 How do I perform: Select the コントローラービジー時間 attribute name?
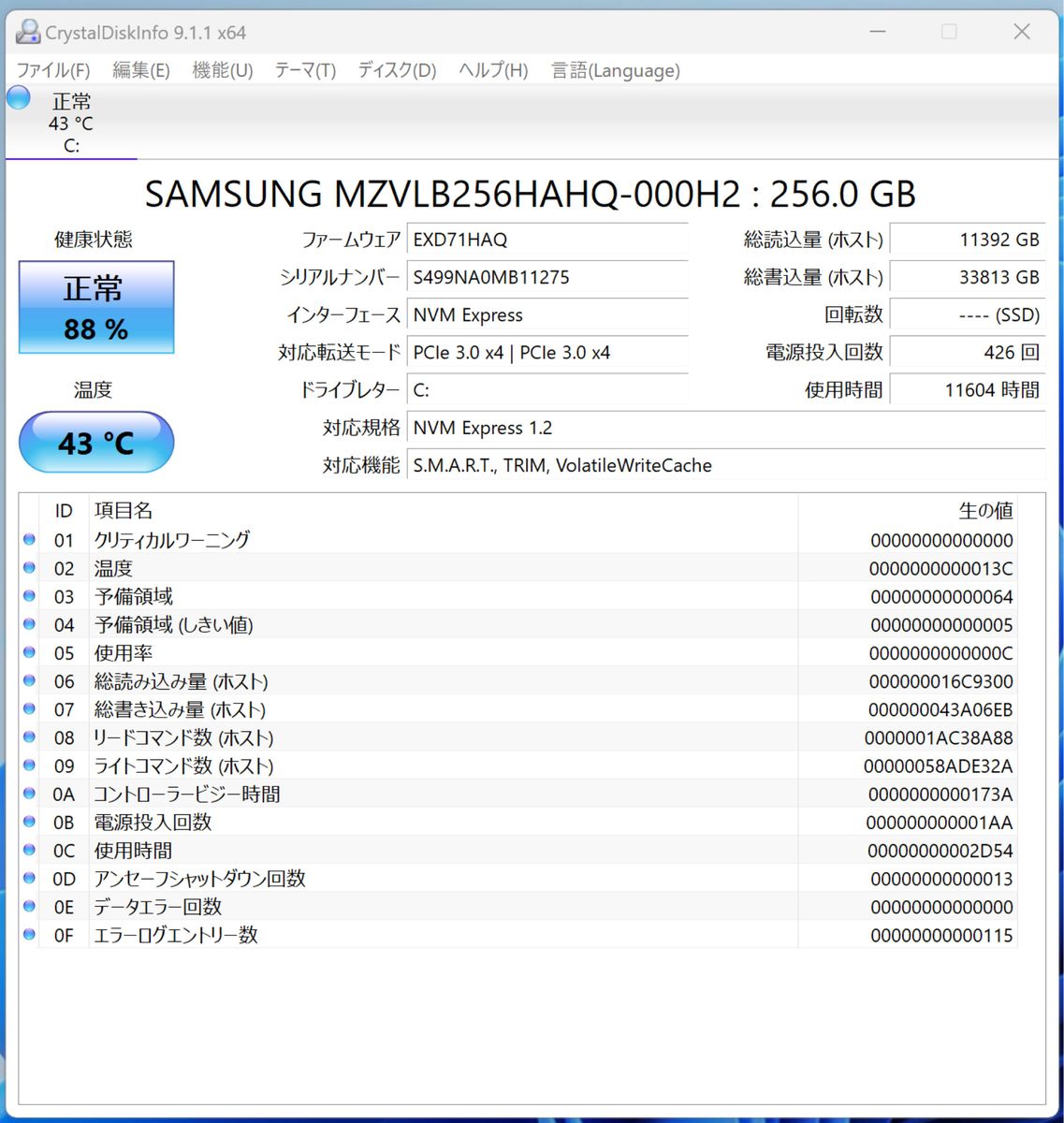(187, 794)
